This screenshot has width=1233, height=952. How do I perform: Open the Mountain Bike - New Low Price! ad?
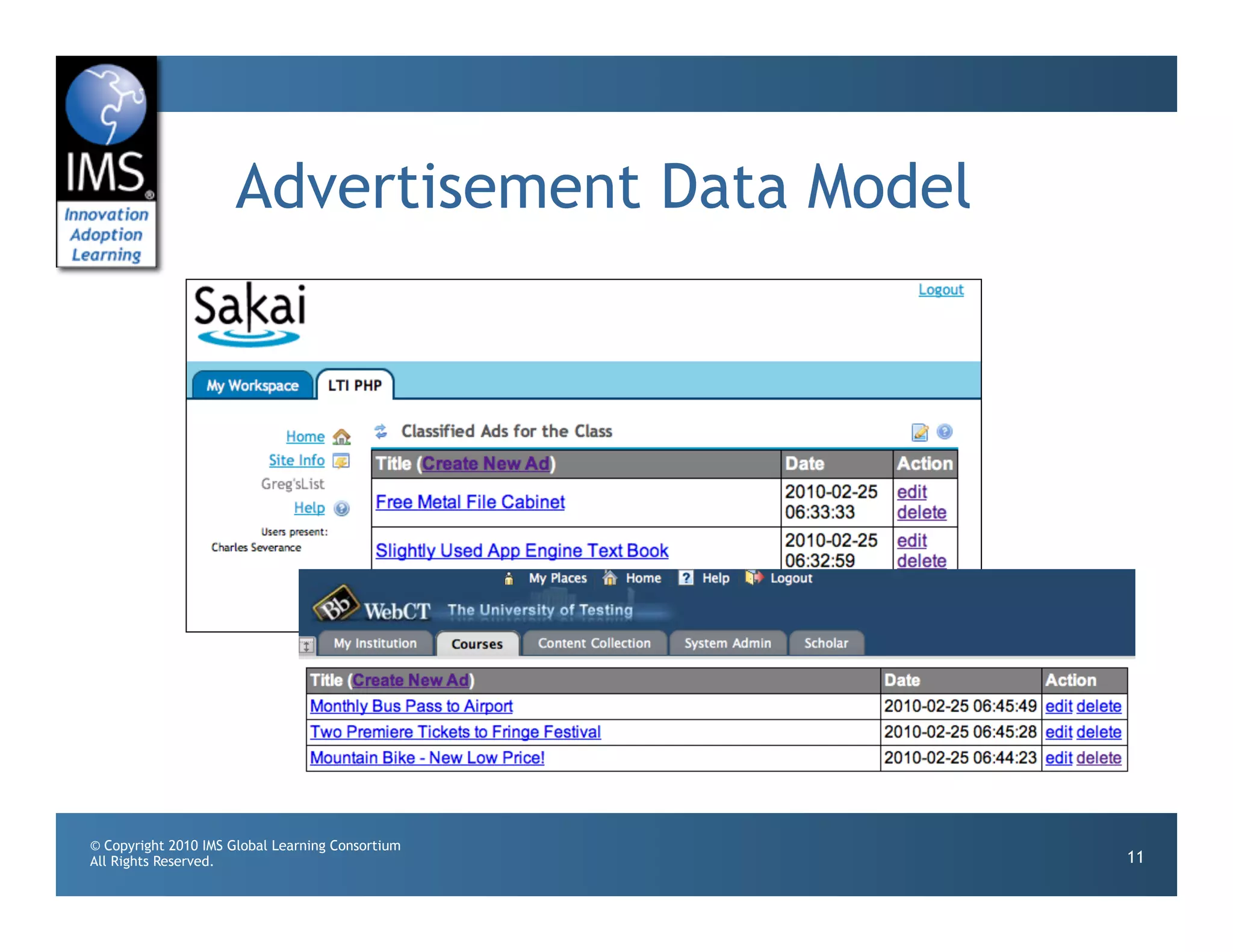(427, 758)
